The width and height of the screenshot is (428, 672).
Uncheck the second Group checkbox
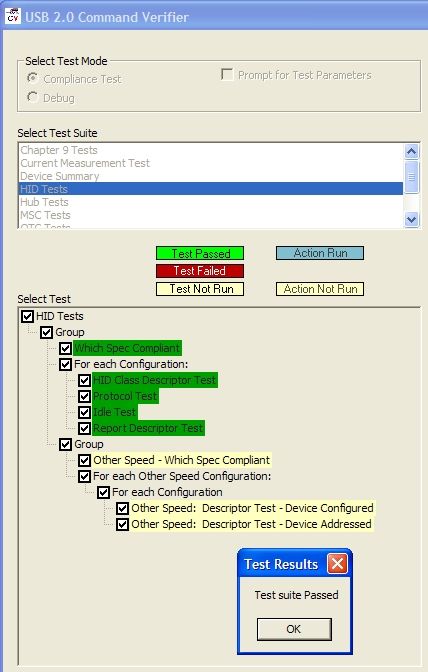pyautogui.click(x=65, y=444)
